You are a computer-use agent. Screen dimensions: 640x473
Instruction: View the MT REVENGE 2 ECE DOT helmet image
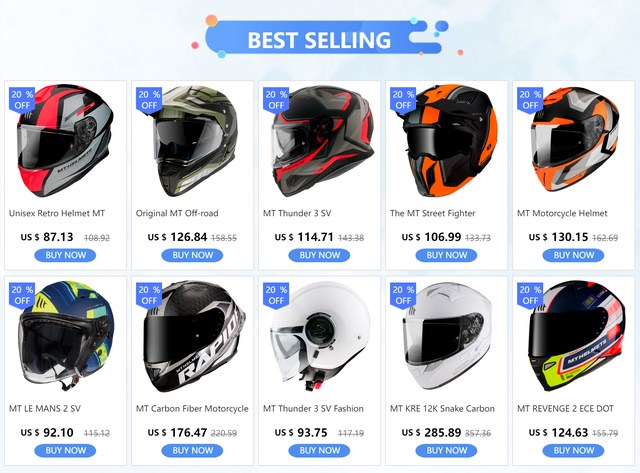576,336
